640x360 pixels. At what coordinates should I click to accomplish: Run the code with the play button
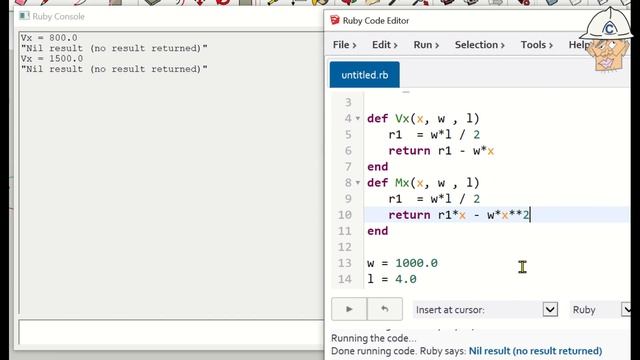tap(349, 309)
